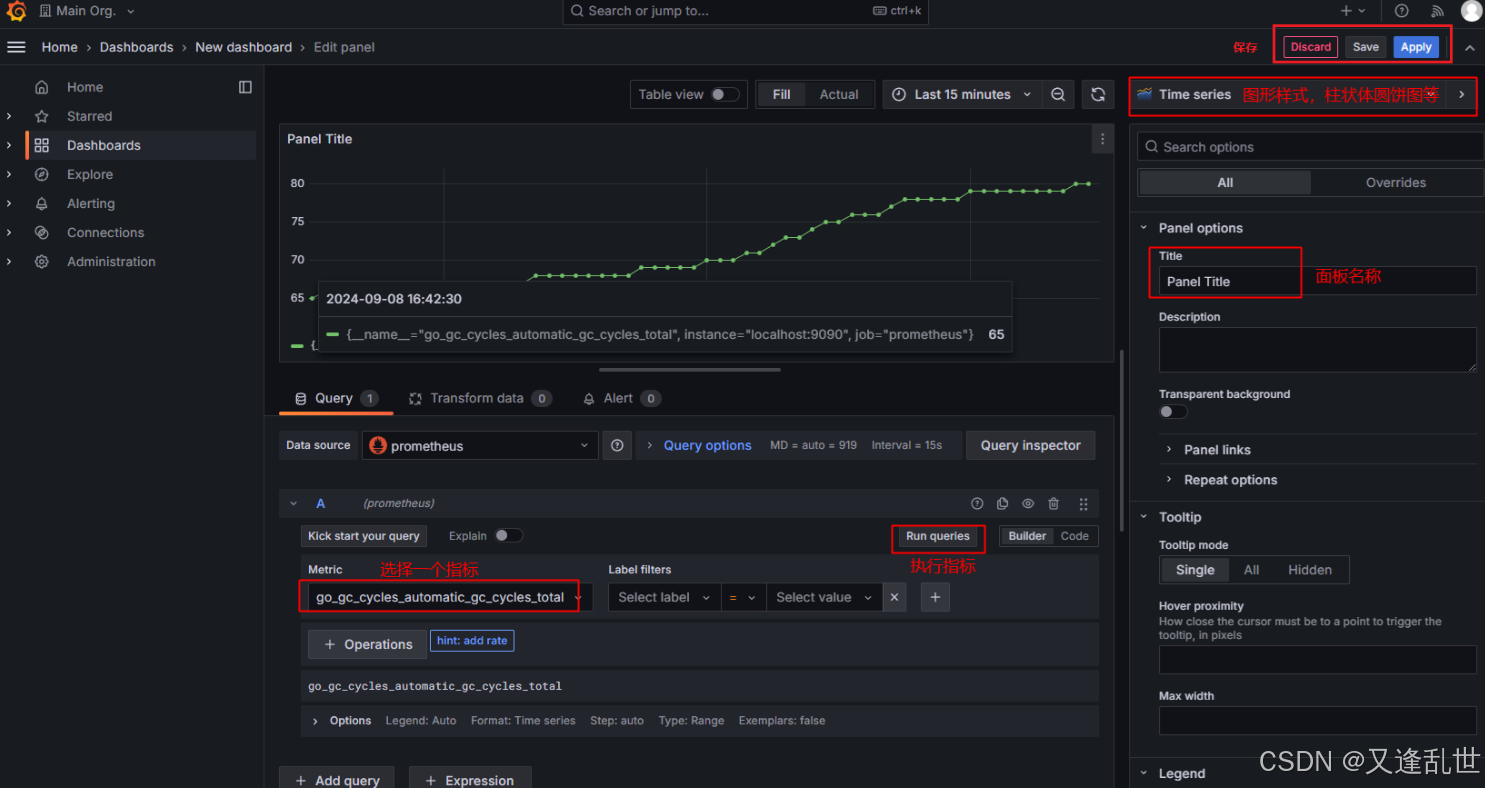Viewport: 1485px width, 788px height.
Task: Switch query editor to Code mode
Action: [x=1075, y=536]
